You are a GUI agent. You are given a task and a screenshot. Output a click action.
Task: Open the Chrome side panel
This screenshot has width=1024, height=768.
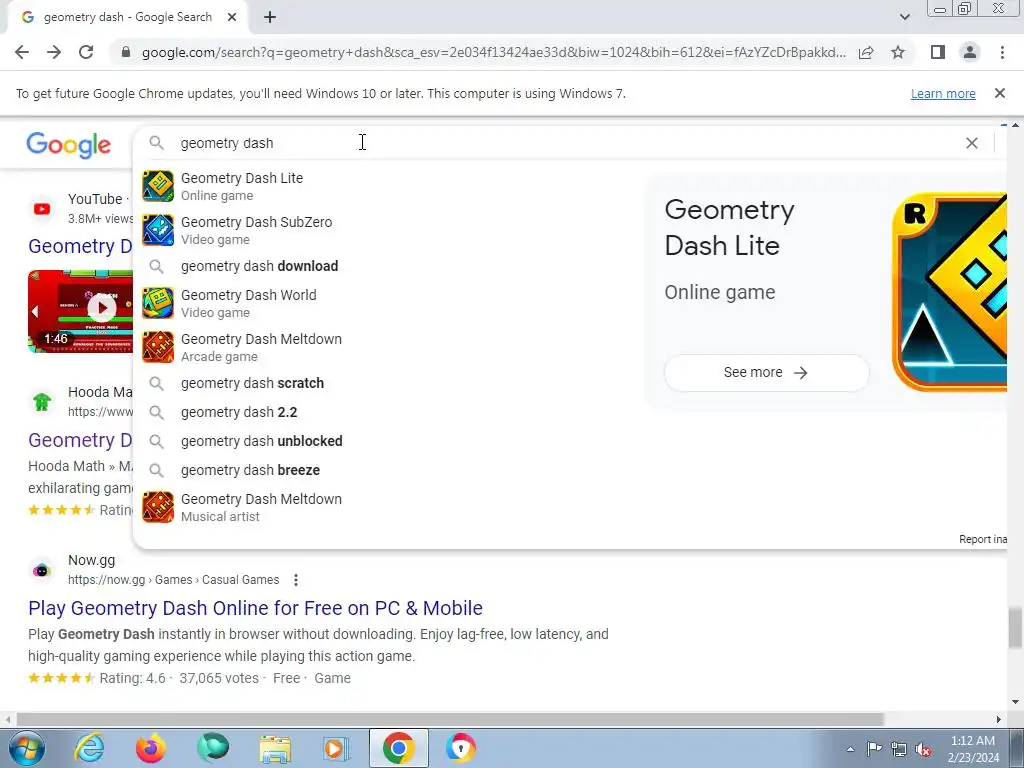tap(938, 52)
